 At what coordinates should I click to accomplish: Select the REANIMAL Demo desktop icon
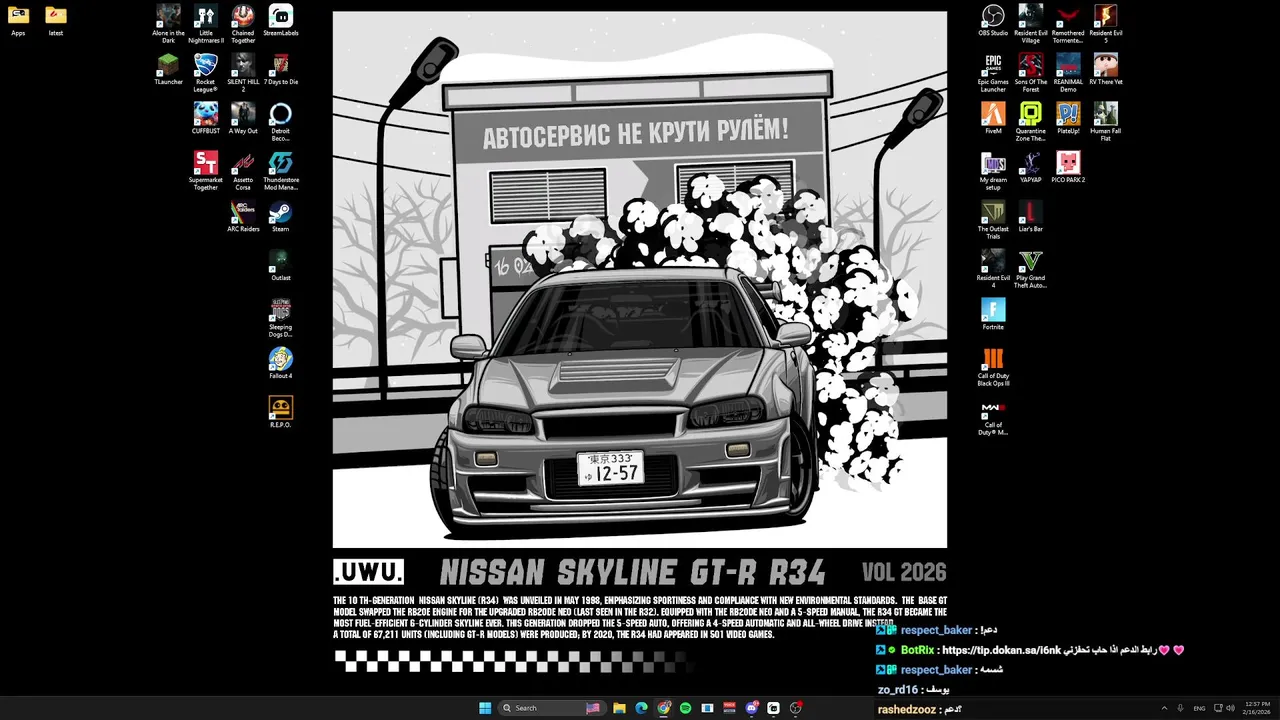pos(1068,73)
